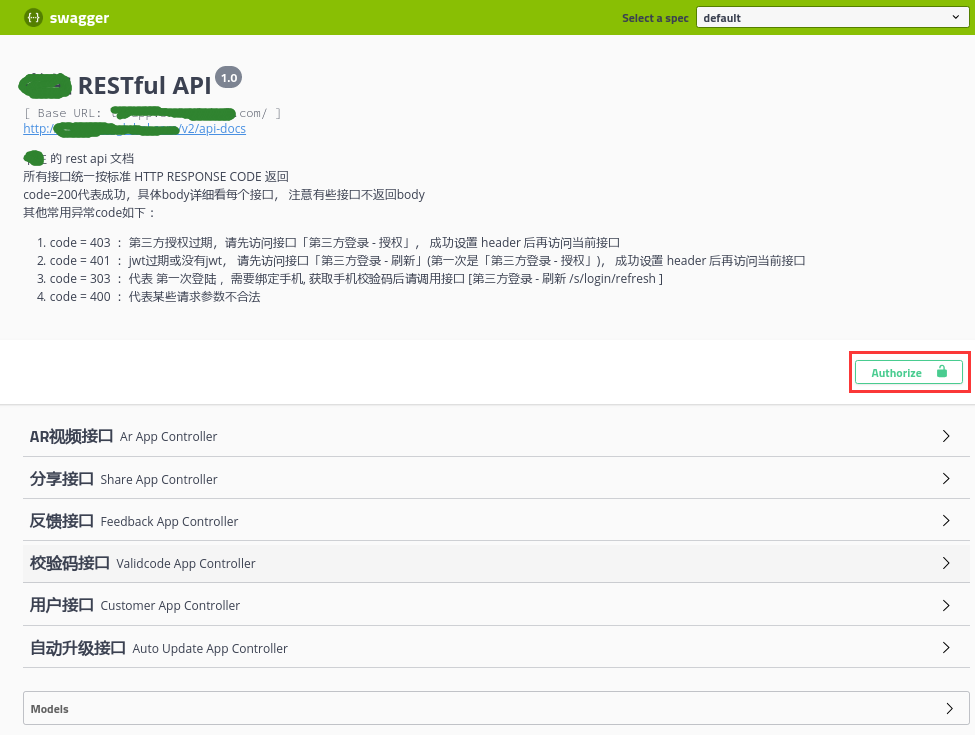Click chevron arrow on 自动升级接口 row
Screen dimensions: 975x735
click(946, 648)
